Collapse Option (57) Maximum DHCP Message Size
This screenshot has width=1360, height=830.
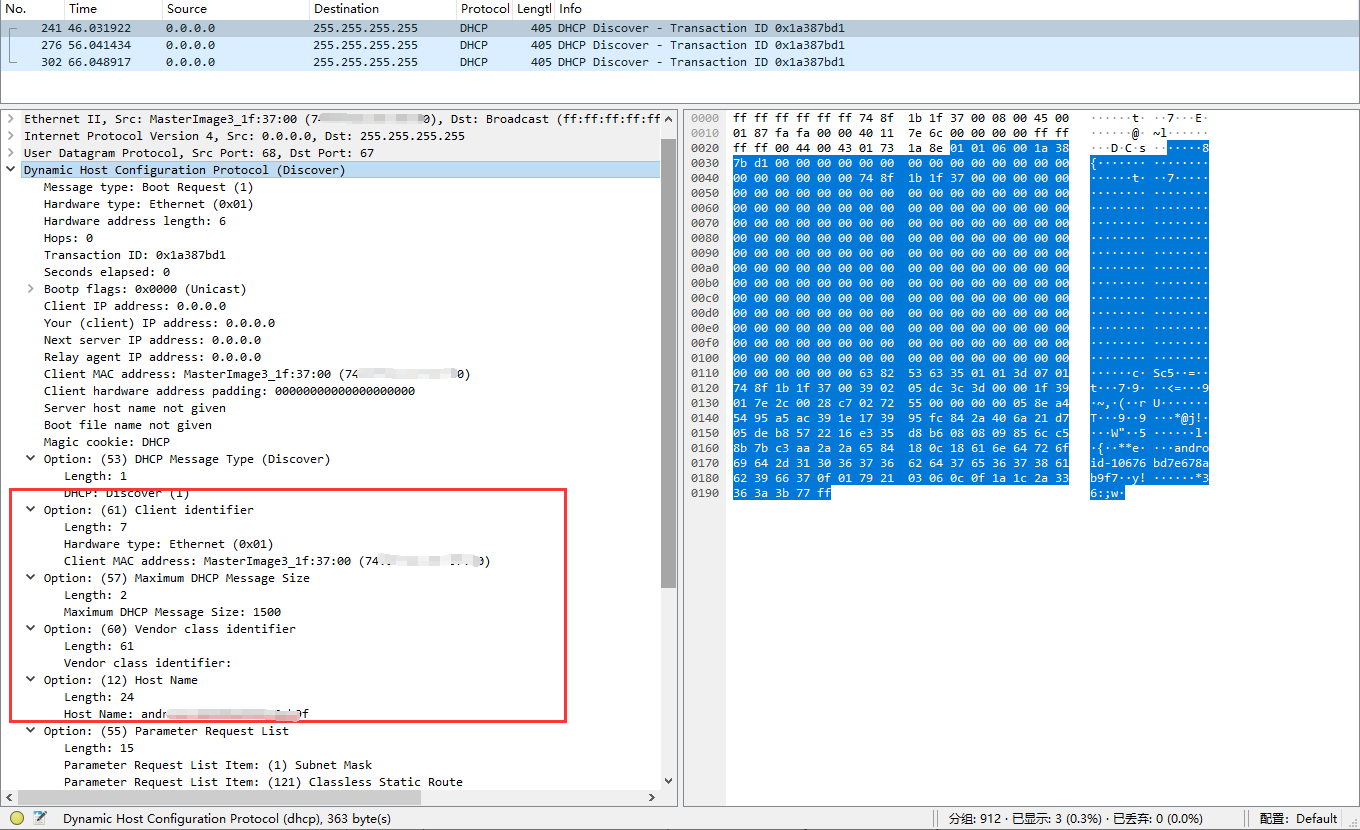[x=31, y=578]
